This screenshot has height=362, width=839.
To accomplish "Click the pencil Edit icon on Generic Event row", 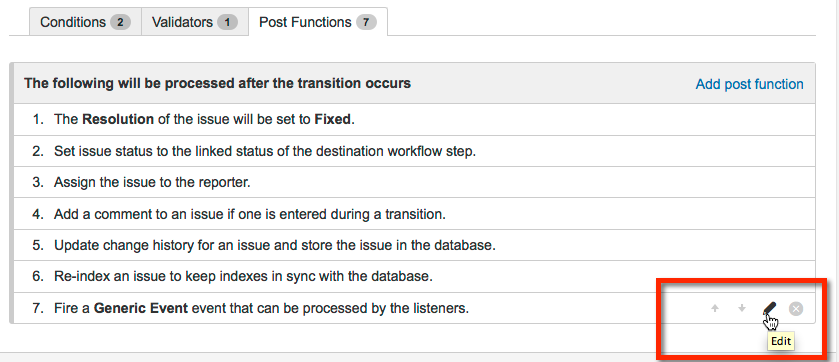I will [769, 309].
